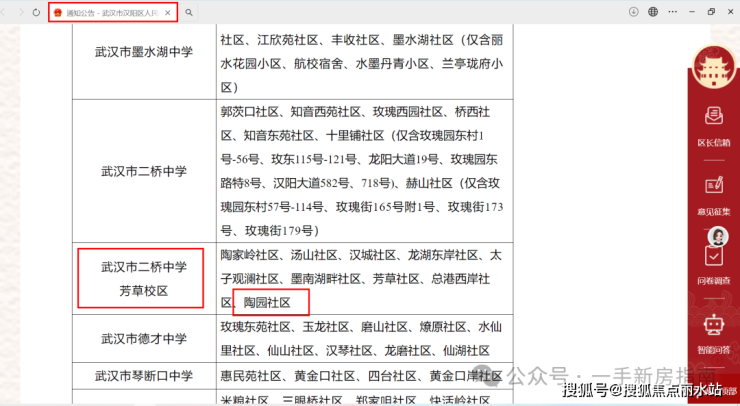The height and width of the screenshot is (406, 740).
Task: Open 区长信箱 mailbox icon
Action: [714, 116]
